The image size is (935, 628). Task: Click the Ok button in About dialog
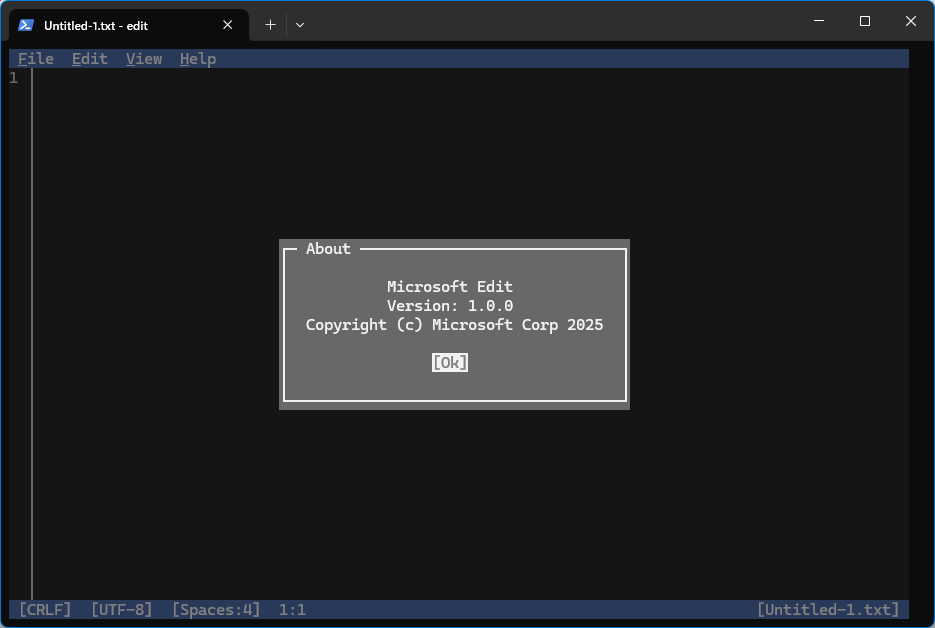coord(450,362)
